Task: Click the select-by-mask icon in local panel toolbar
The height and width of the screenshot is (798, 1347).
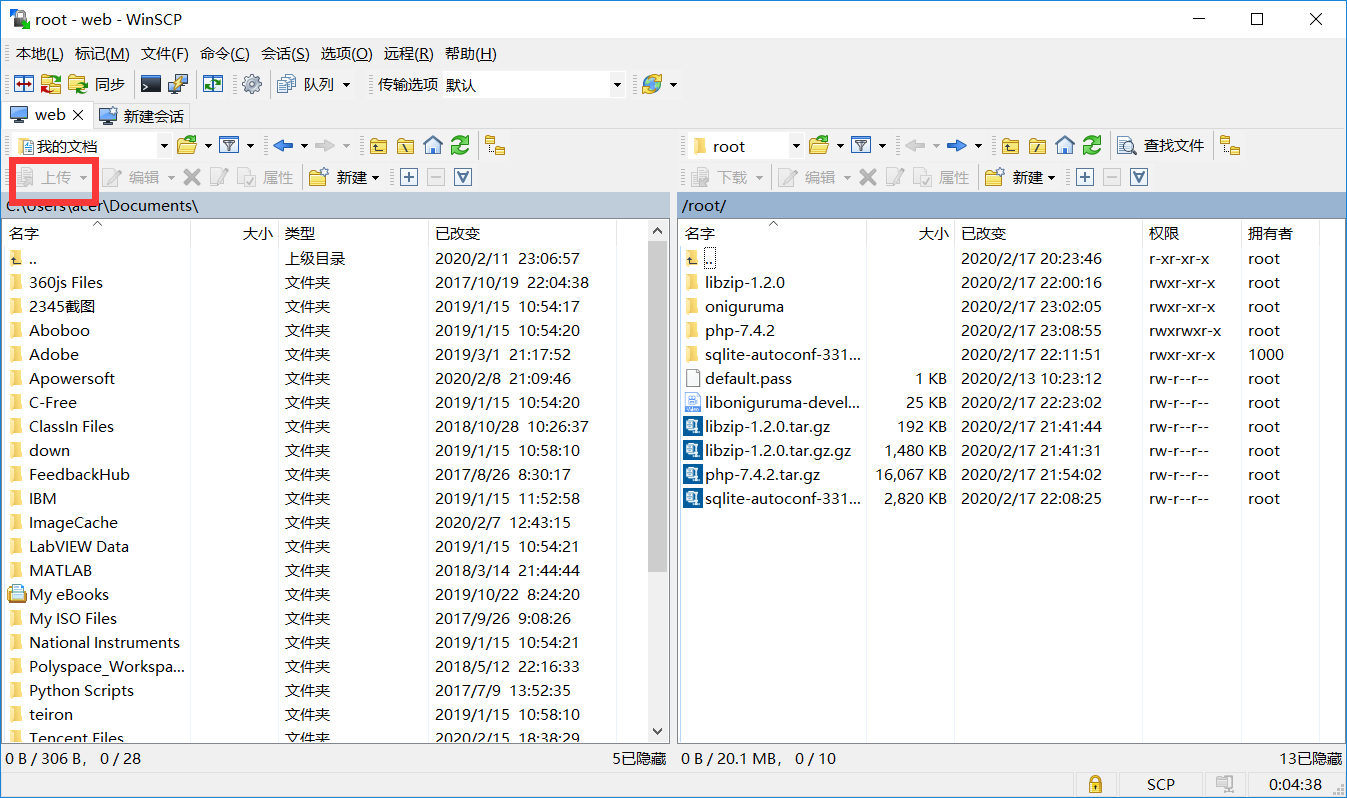Action: click(x=463, y=177)
